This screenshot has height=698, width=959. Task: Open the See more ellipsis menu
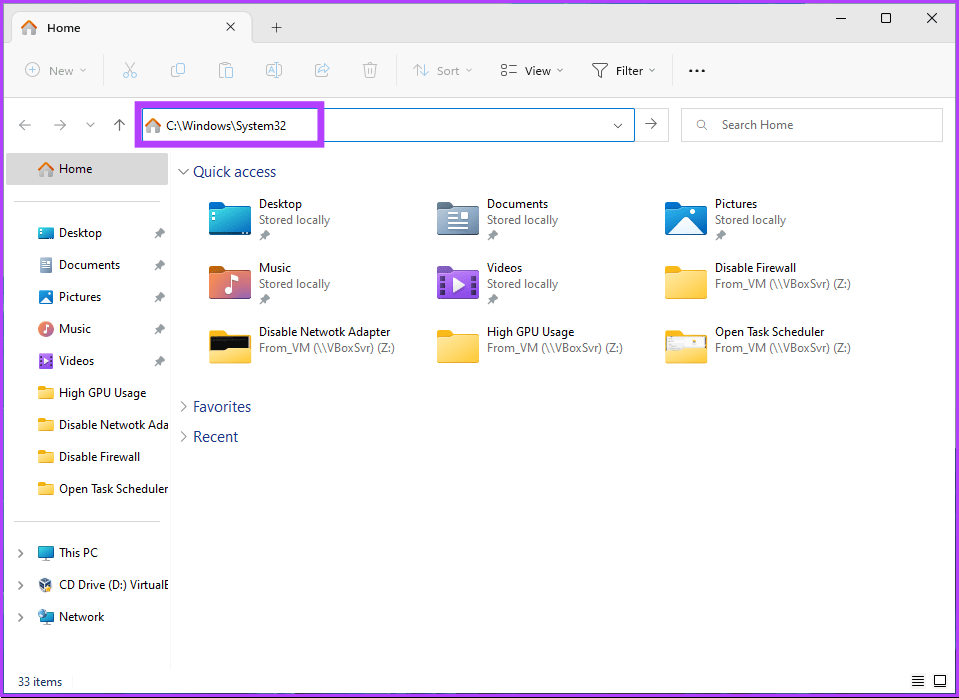[697, 70]
